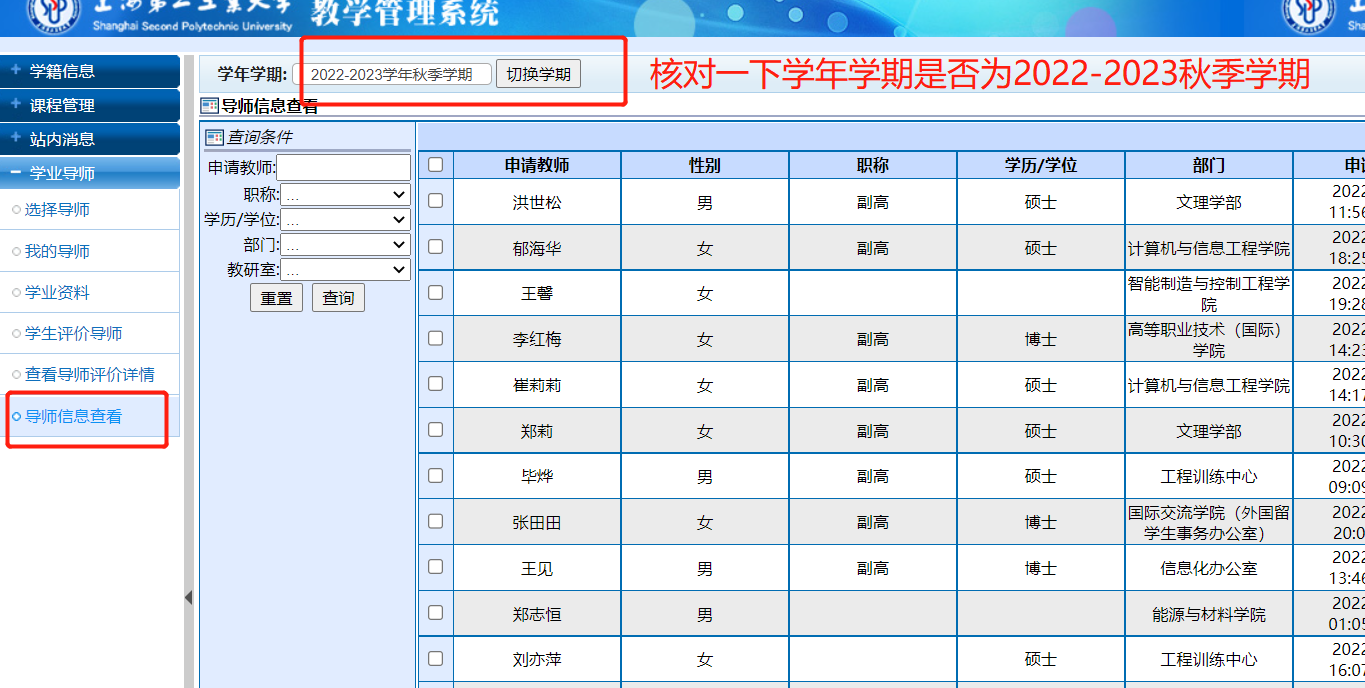Click the 导师信息查看 panel title icon
Image resolution: width=1365 pixels, height=688 pixels.
pos(209,106)
